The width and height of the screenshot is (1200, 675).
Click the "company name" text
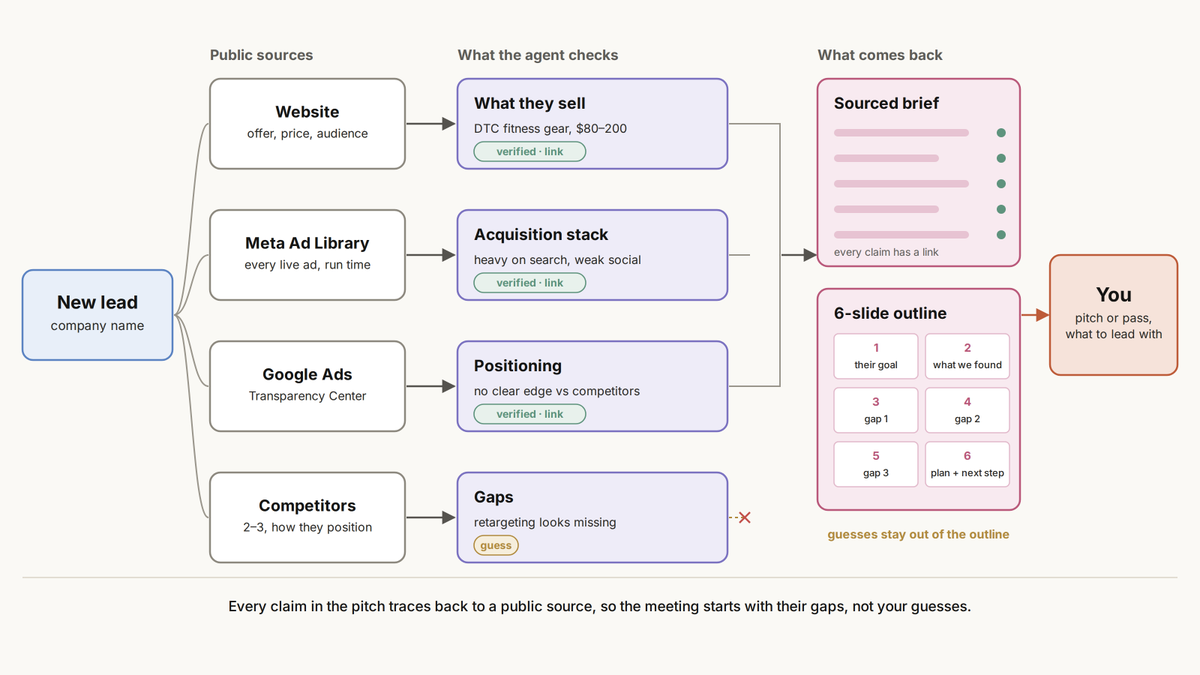click(98, 325)
